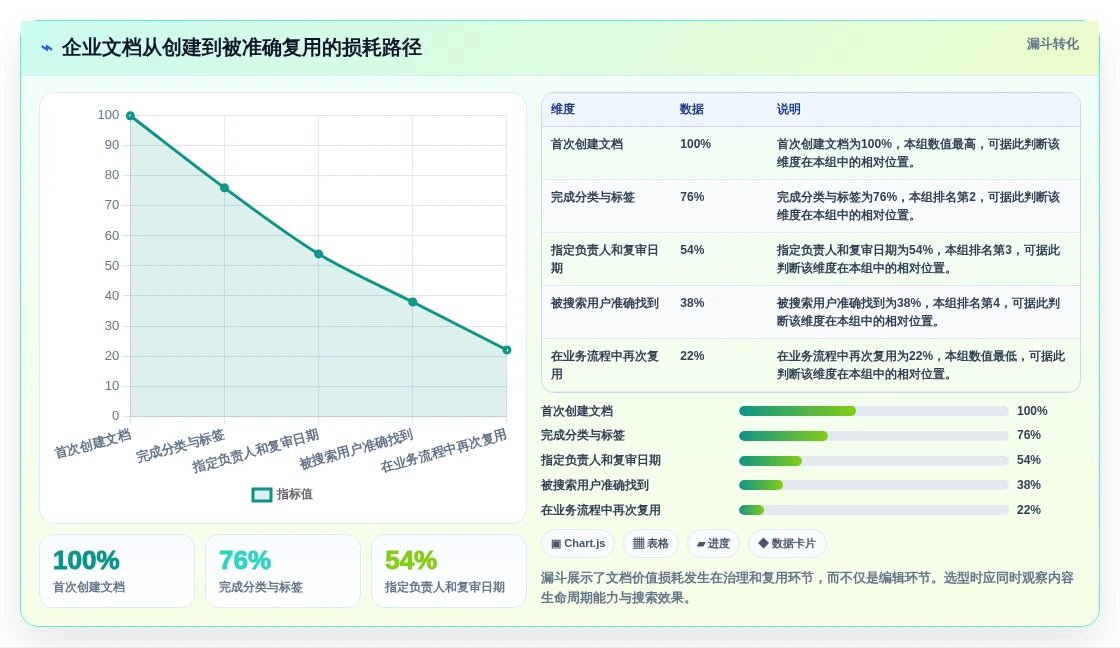Click the 首次创建文档 x-axis label
Viewport: 1120px width, 648px height.
point(93,444)
